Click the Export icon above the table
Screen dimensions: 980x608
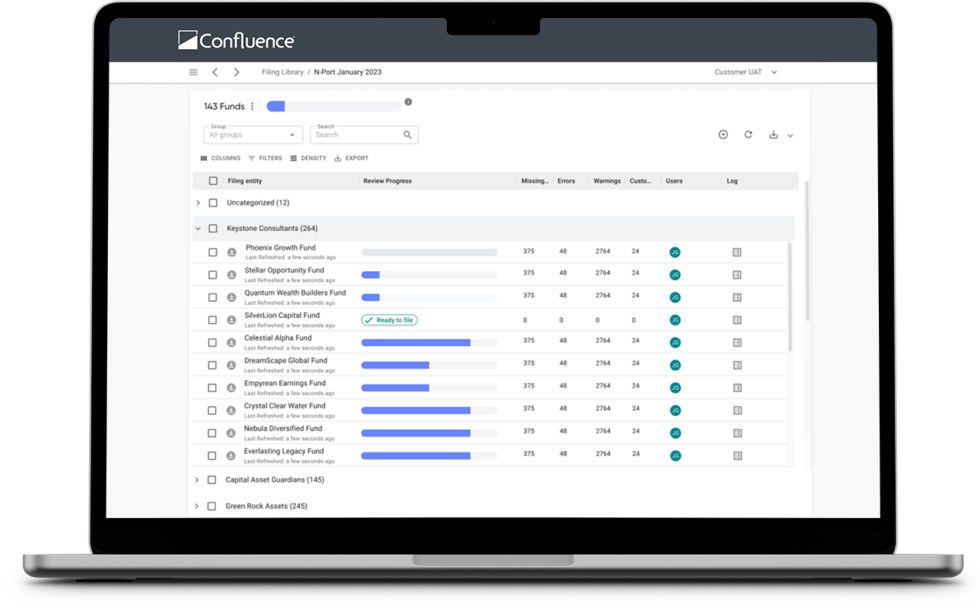(x=339, y=158)
